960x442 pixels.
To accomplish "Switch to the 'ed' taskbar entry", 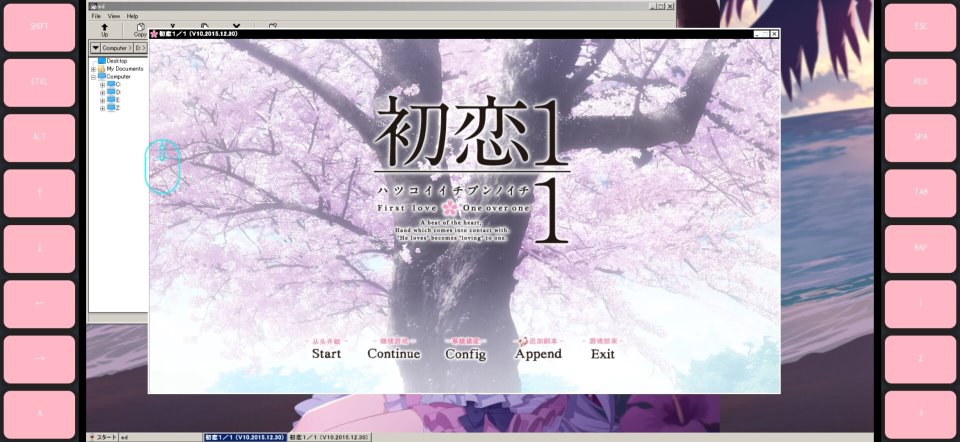I will [160, 437].
